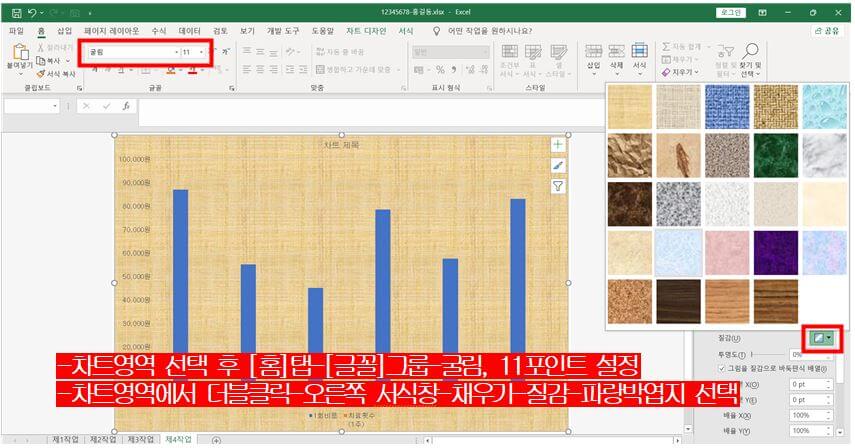This screenshot has width=855, height=448.
Task: Open the Name Box dropdown arrow
Action: coord(55,106)
